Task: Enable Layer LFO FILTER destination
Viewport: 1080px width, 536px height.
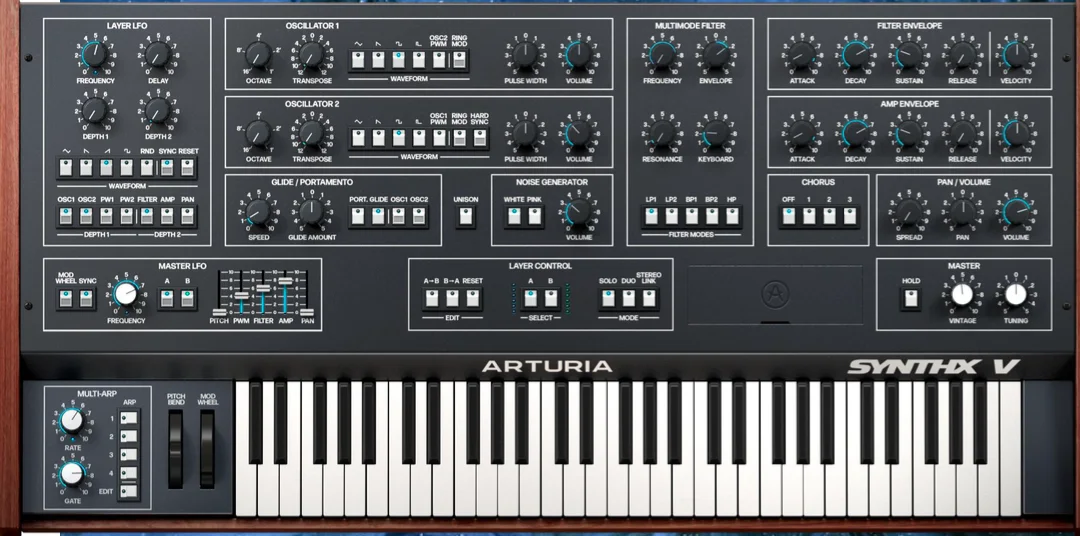Action: 147,216
